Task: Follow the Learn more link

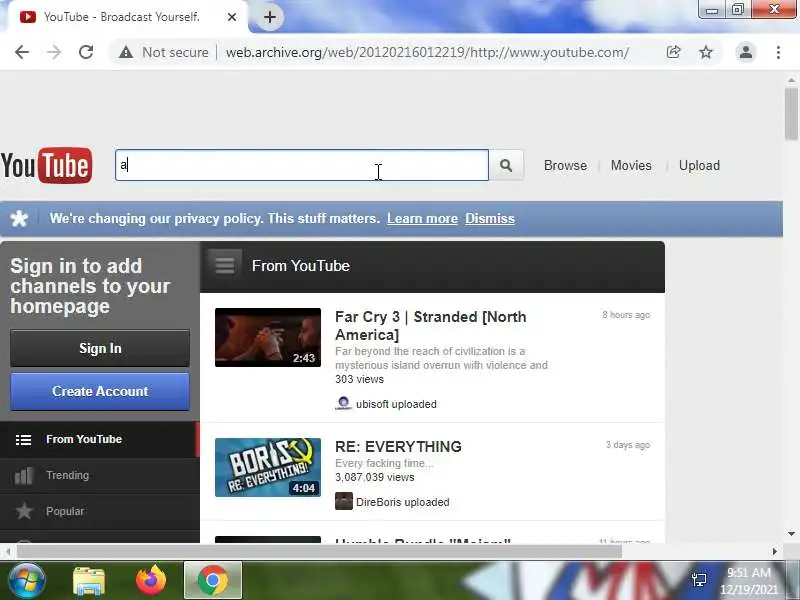Action: pyautogui.click(x=422, y=218)
